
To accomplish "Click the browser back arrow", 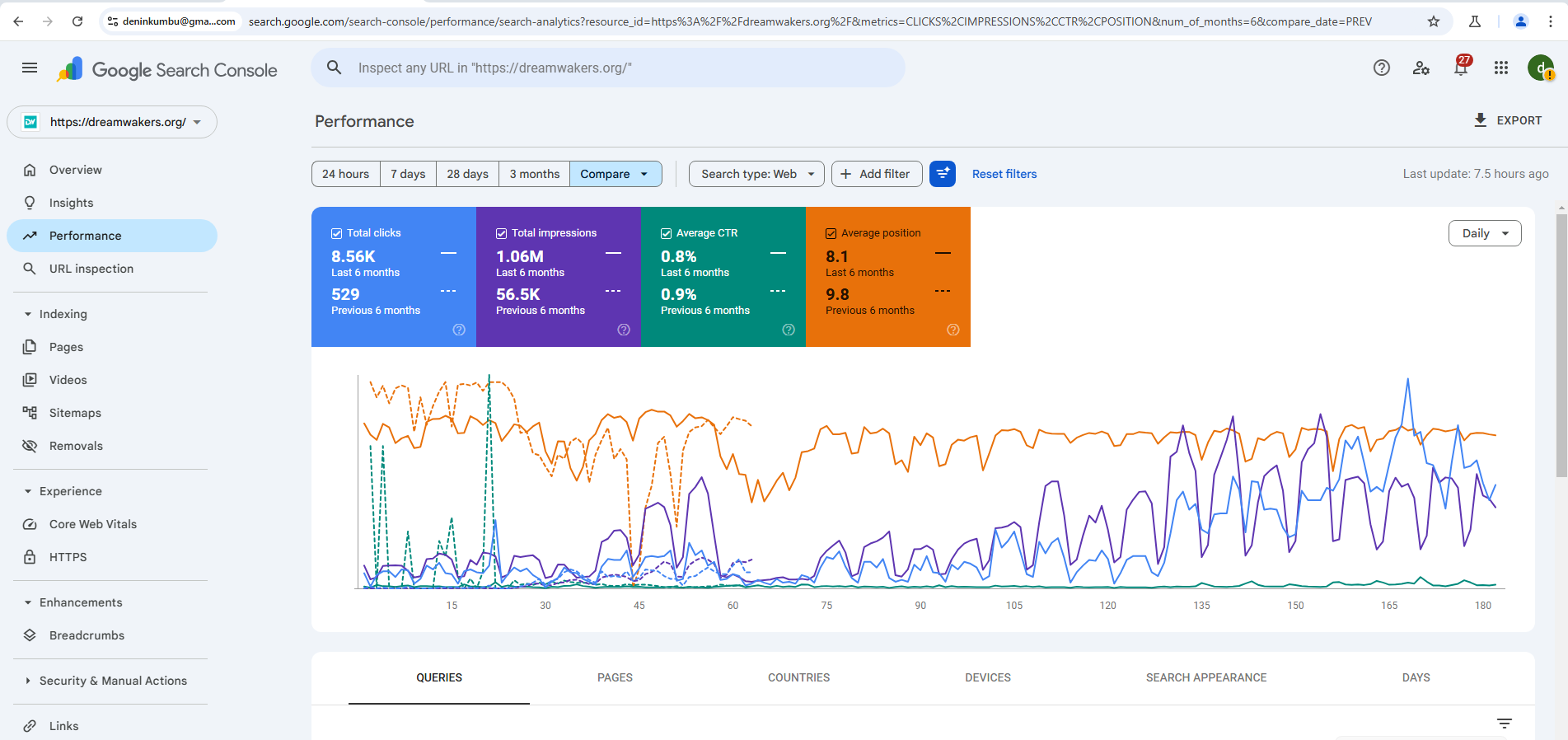I will [x=18, y=21].
